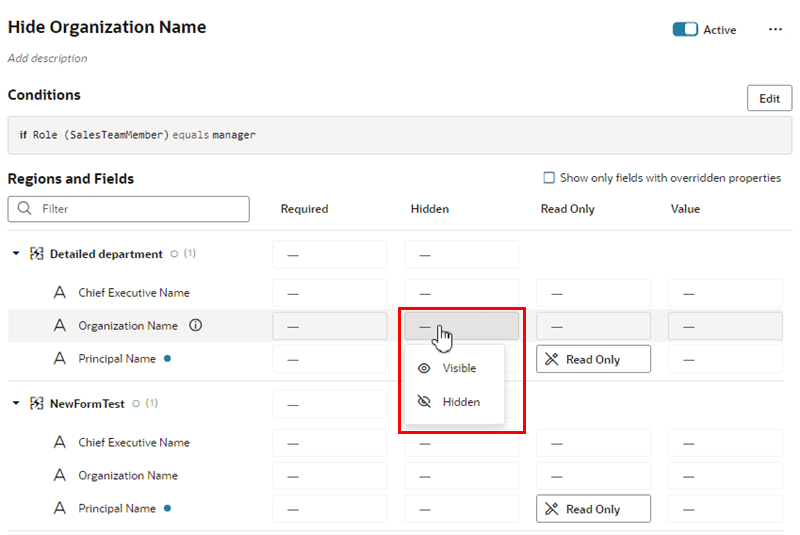
Task: Open Value dropdown for Chief Executive Name, Detailed department
Action: tap(725, 293)
